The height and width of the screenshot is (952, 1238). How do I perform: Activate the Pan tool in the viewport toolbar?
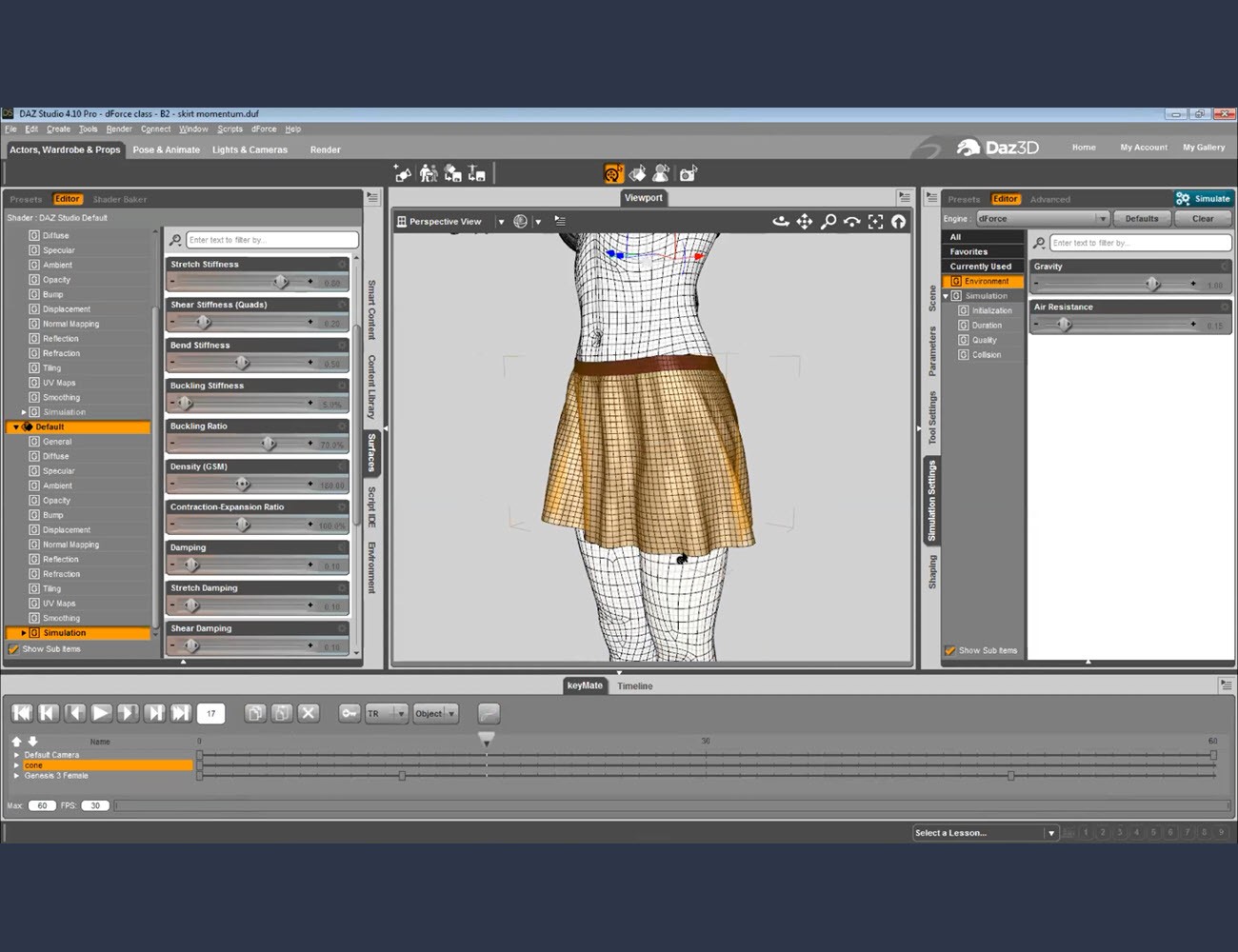(805, 221)
